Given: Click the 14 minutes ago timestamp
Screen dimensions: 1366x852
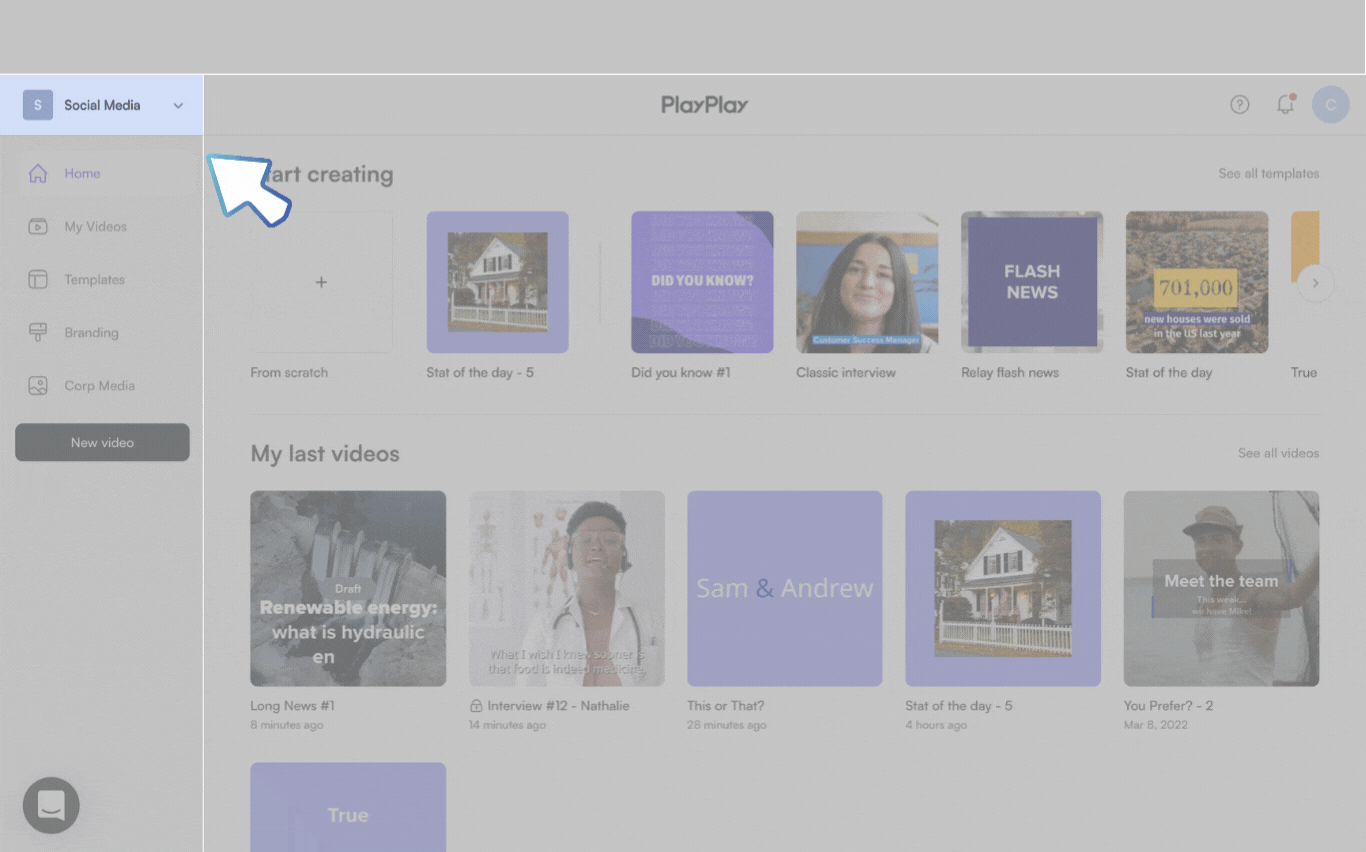Looking at the screenshot, I should [x=507, y=725].
